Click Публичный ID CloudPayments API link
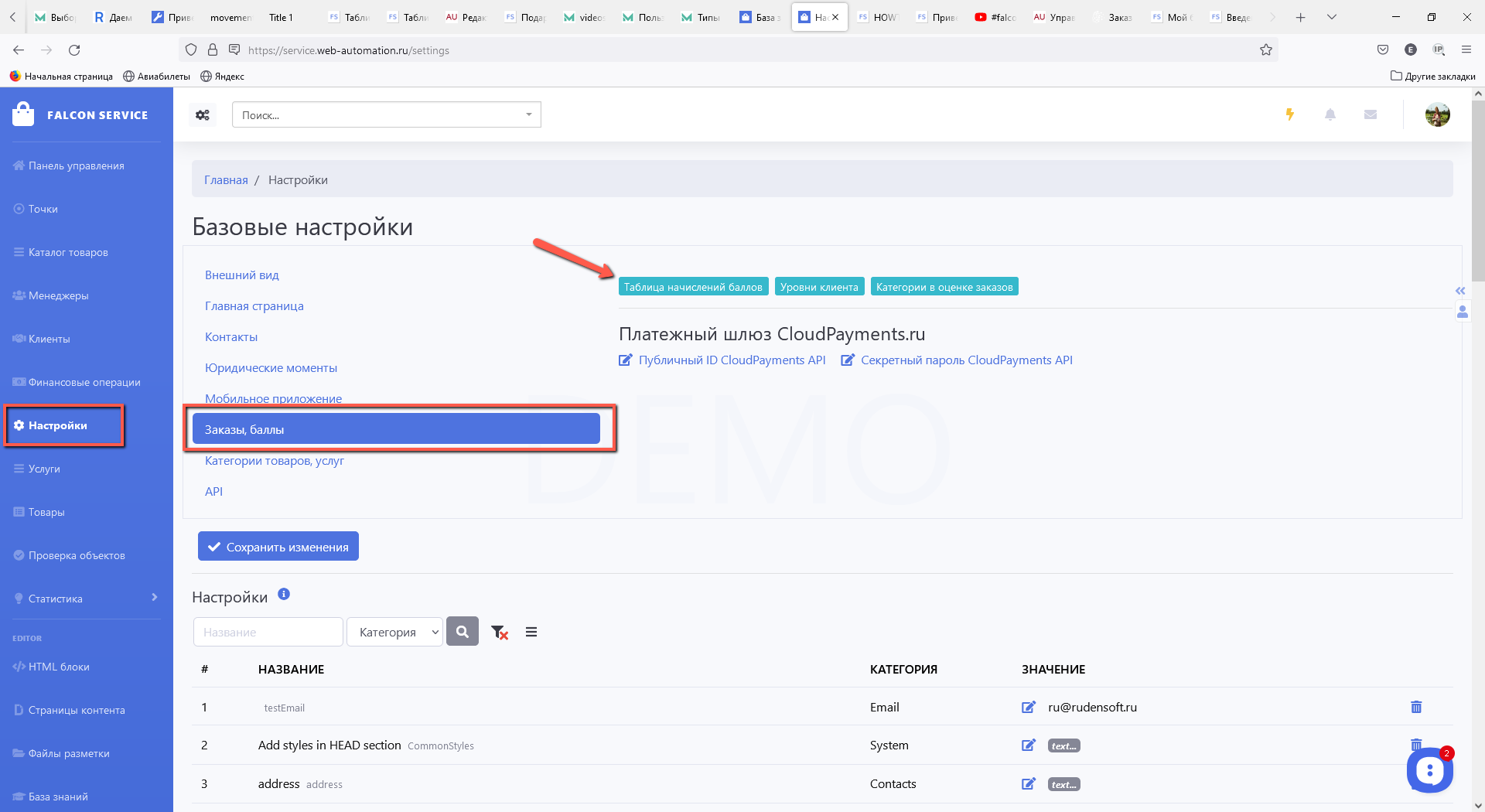Image resolution: width=1485 pixels, height=812 pixels. pyautogui.click(x=731, y=360)
